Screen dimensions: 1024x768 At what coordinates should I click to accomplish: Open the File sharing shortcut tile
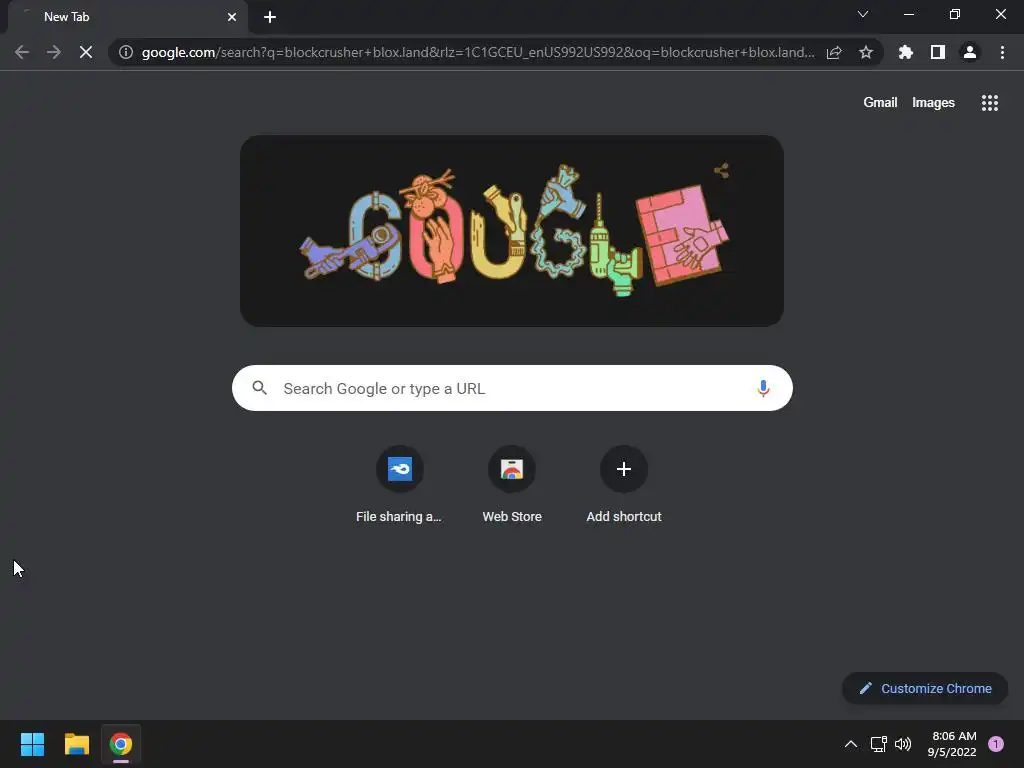(x=400, y=485)
